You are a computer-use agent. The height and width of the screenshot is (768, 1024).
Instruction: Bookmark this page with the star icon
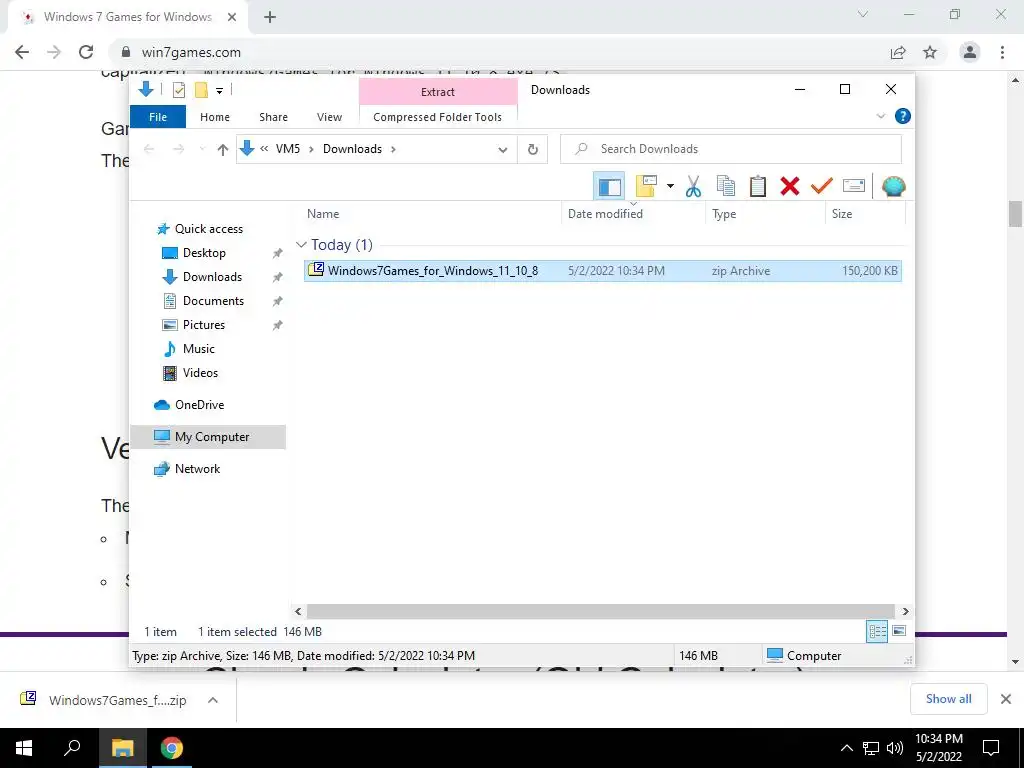(930, 52)
